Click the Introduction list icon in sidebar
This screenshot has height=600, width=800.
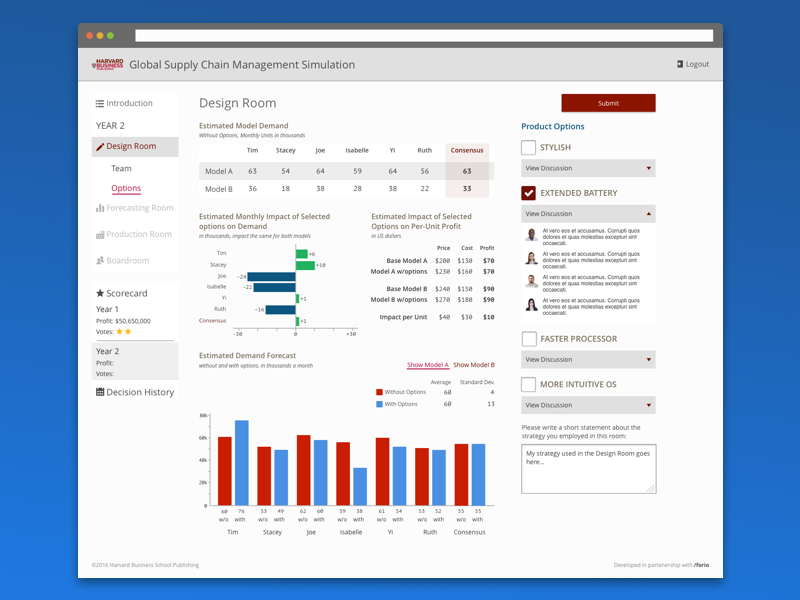coord(100,103)
